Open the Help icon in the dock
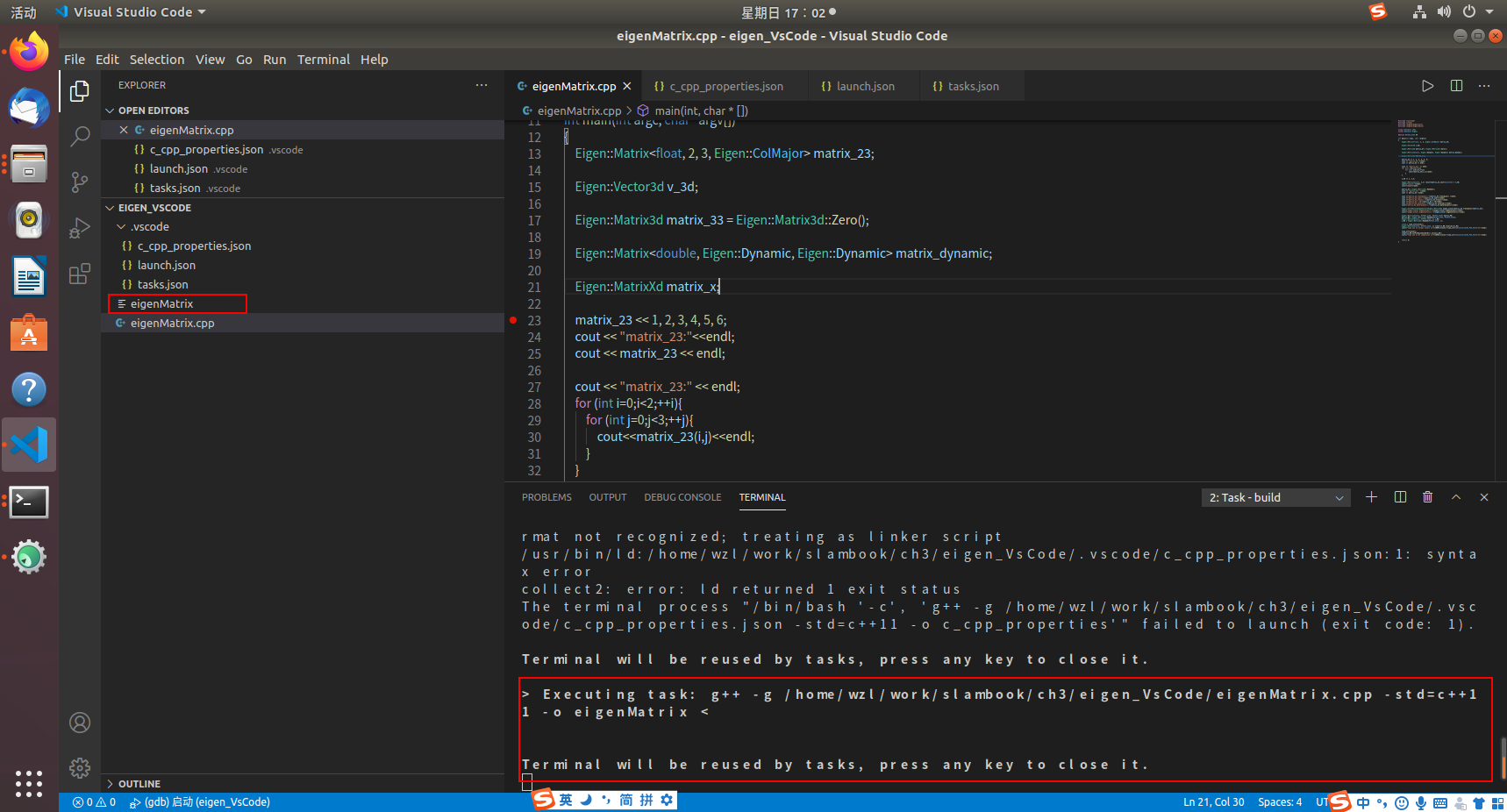1507x812 pixels. pos(29,389)
